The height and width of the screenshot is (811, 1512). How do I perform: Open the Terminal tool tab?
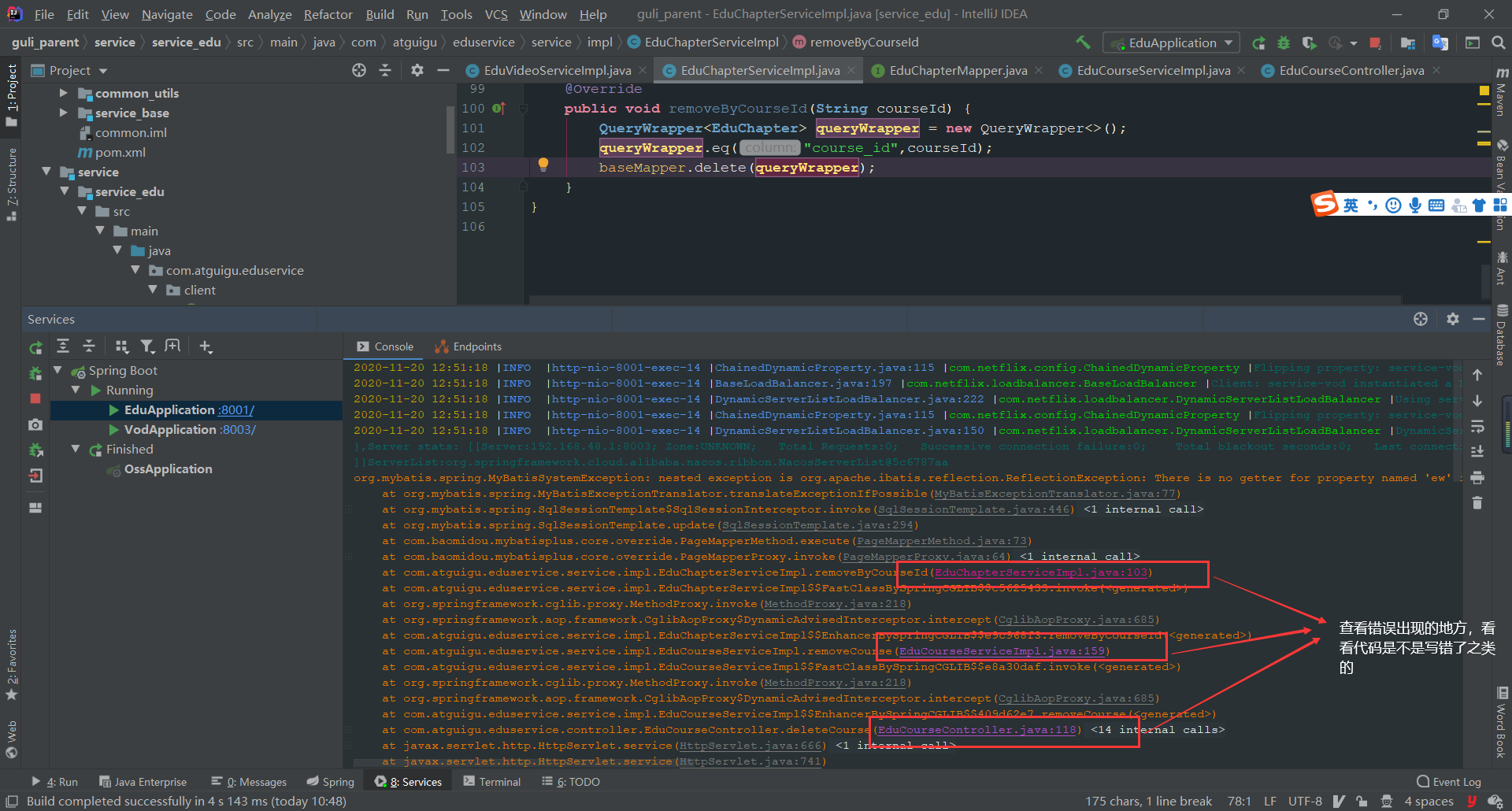point(492,782)
